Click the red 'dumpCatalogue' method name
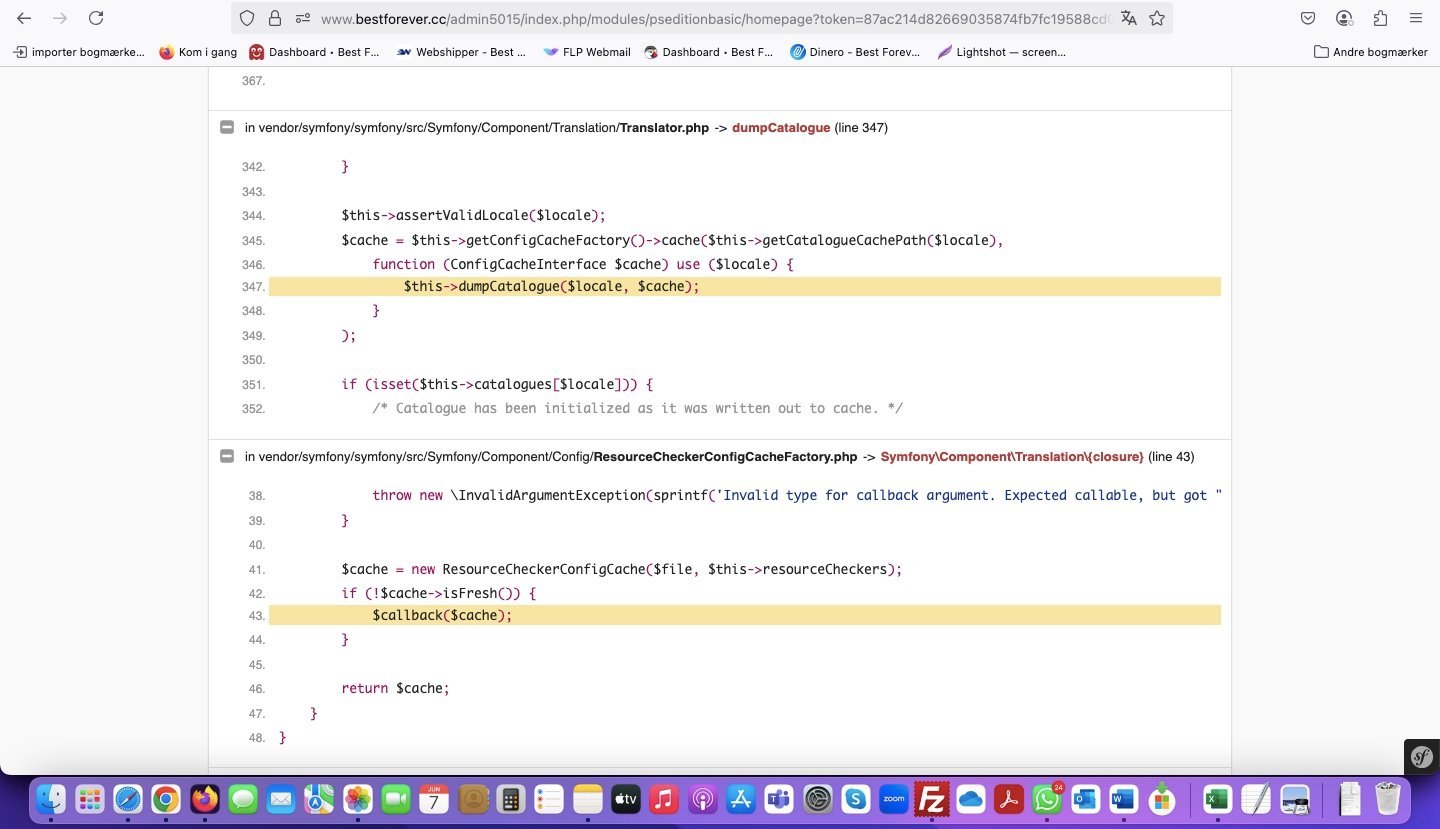1440x829 pixels. (x=781, y=128)
